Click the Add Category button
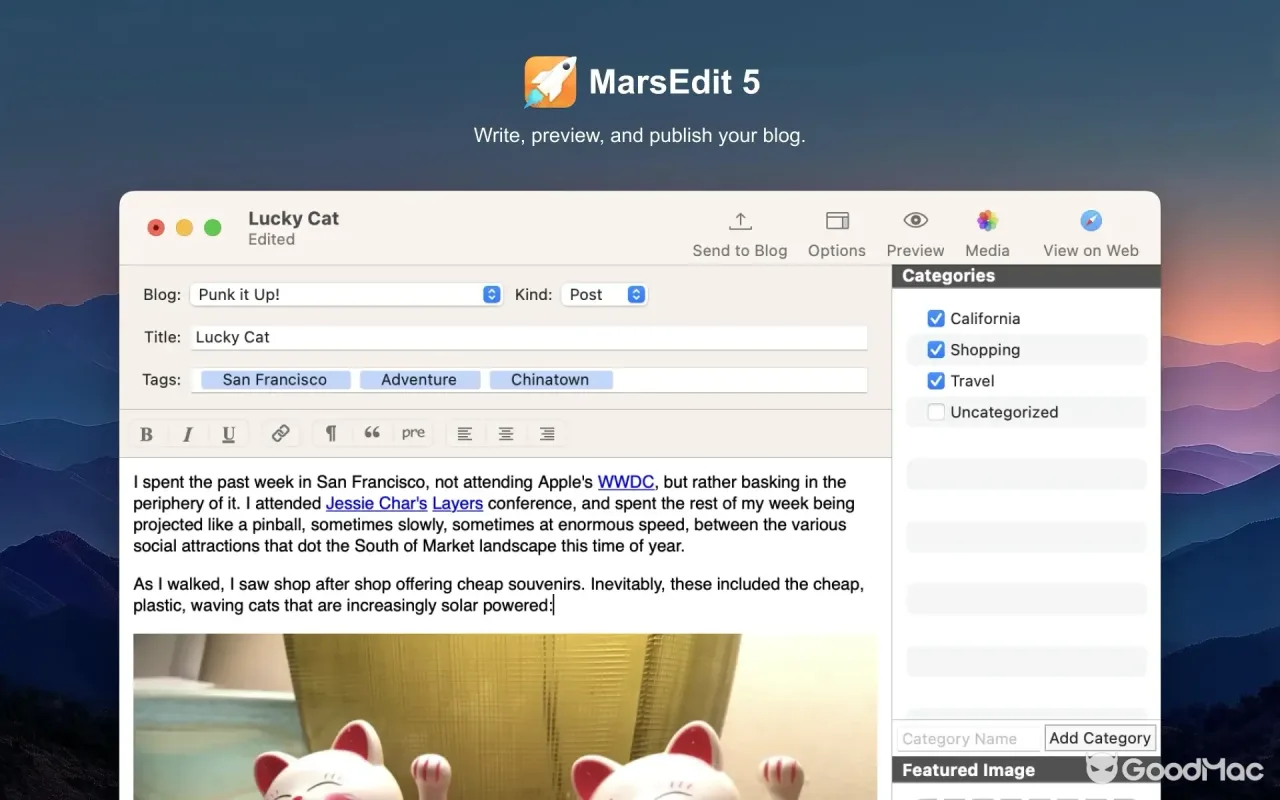This screenshot has width=1280, height=800. pyautogui.click(x=1100, y=738)
